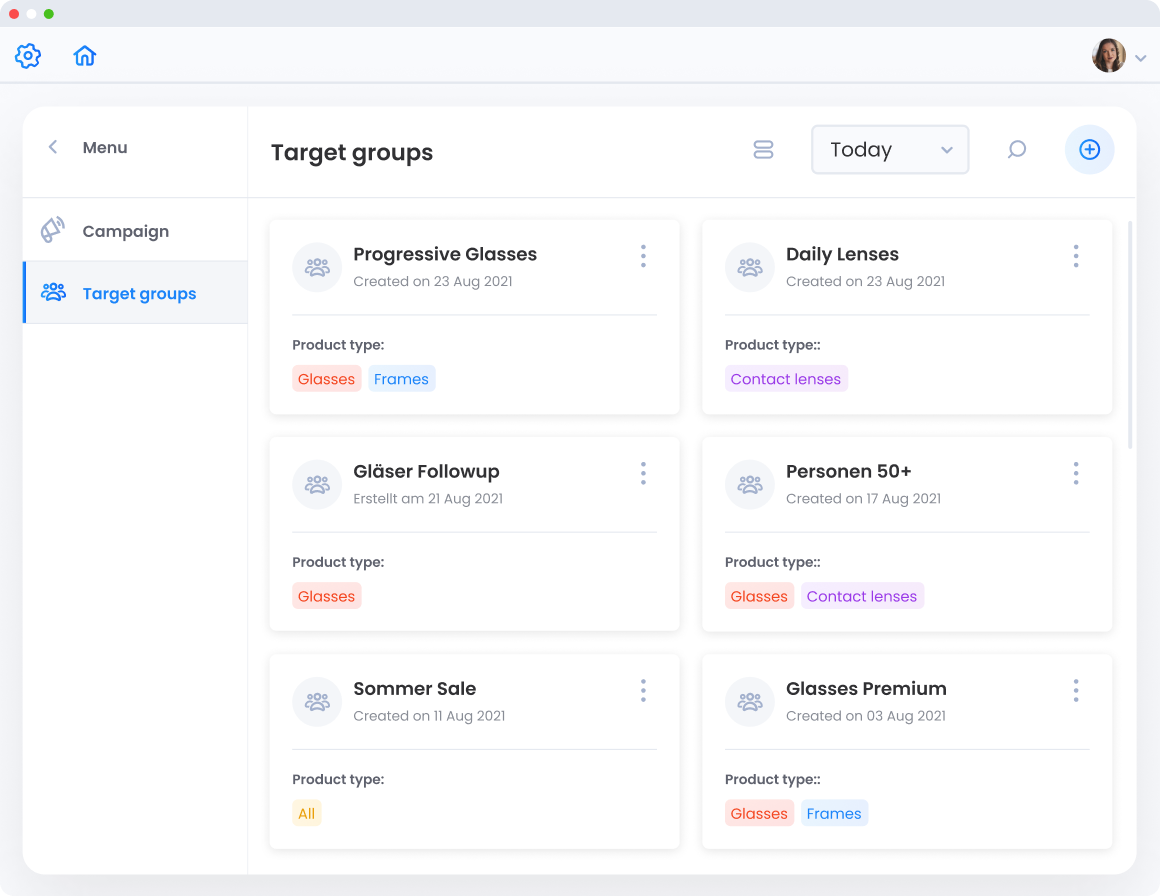Open Personen 50+ more options

click(x=1076, y=473)
